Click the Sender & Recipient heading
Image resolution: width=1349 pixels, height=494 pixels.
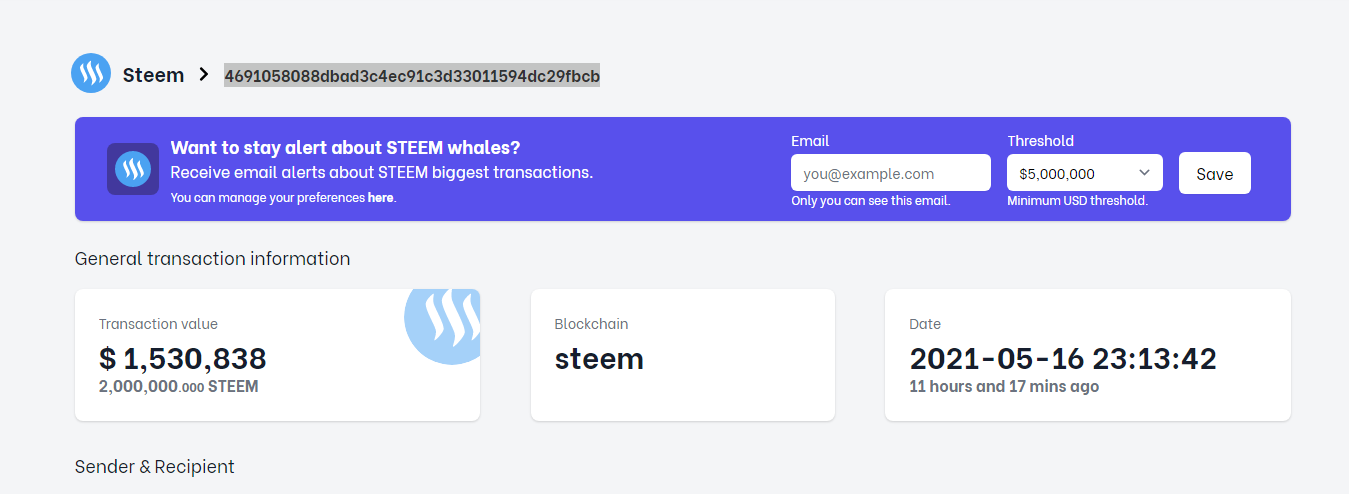coord(154,467)
